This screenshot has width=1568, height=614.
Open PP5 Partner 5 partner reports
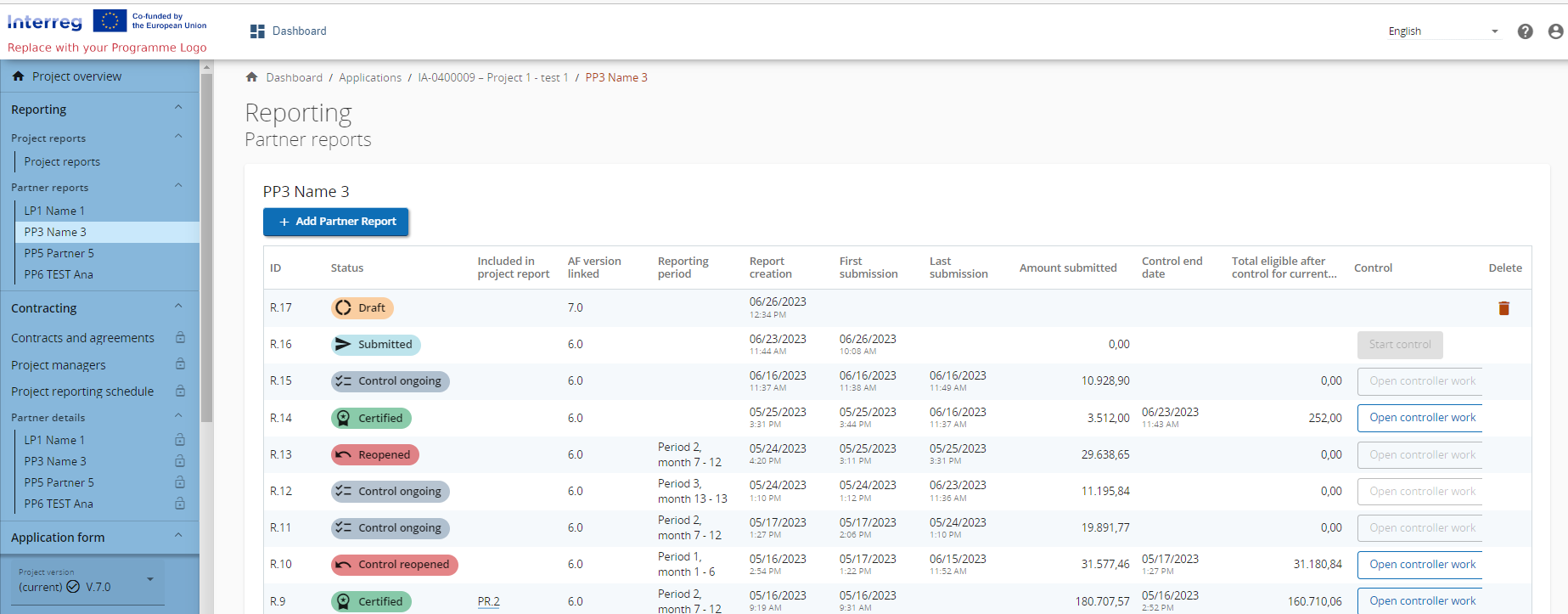click(59, 253)
